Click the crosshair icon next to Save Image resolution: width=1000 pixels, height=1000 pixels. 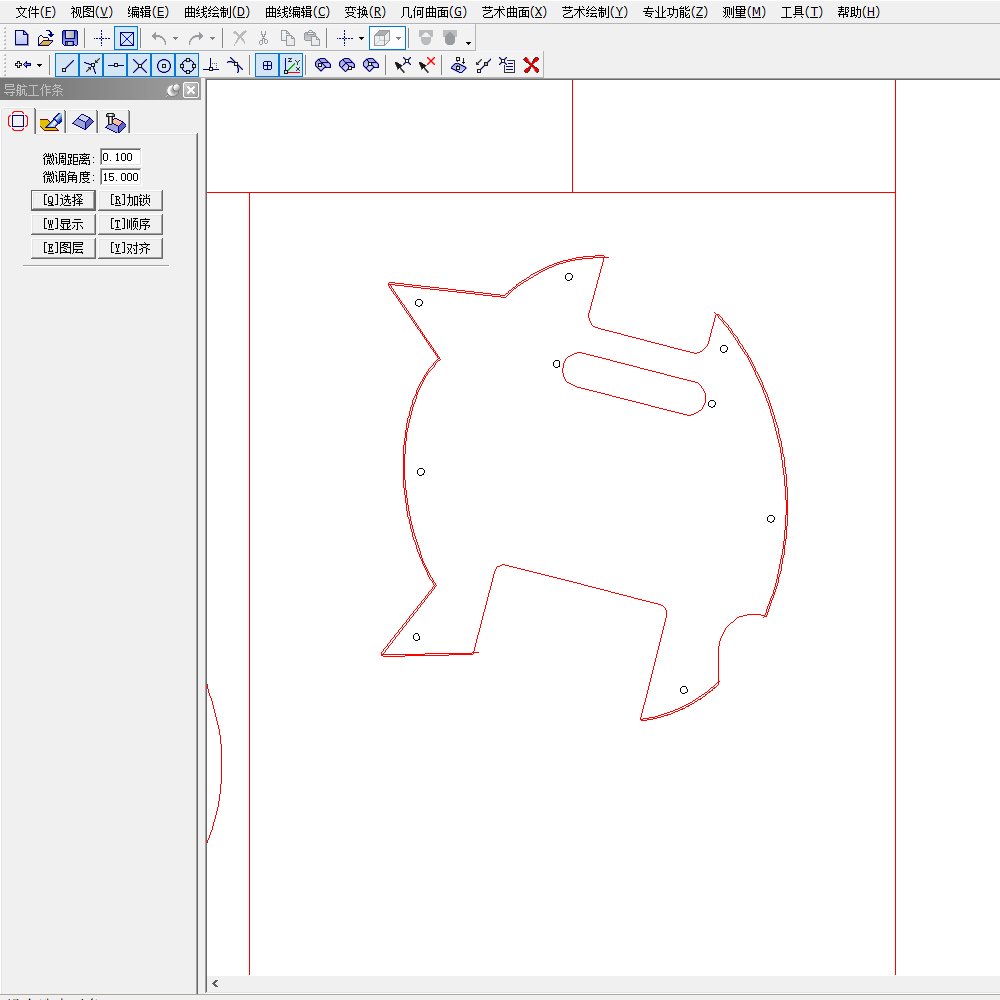coord(101,38)
